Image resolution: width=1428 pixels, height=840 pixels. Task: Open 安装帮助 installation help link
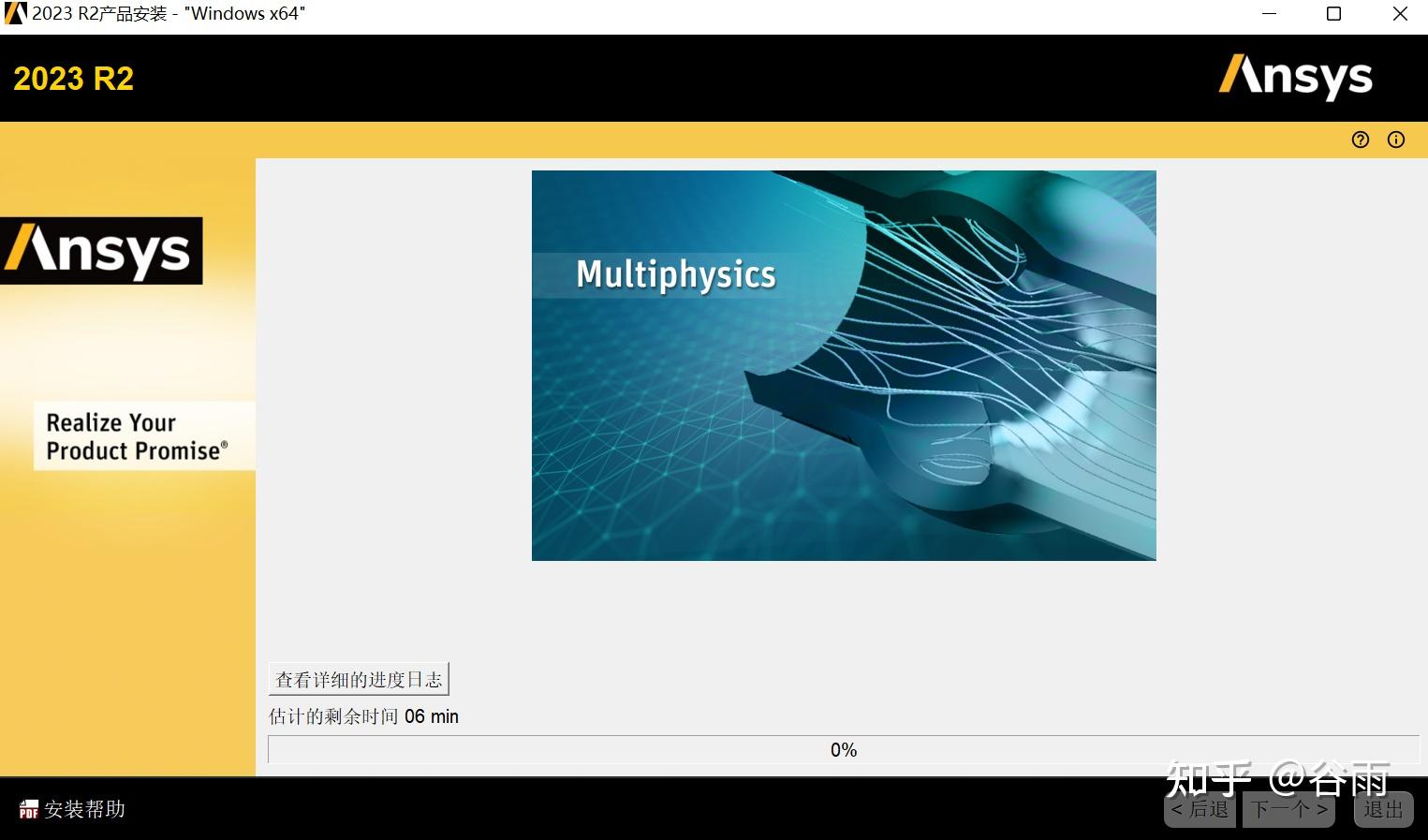click(x=82, y=809)
